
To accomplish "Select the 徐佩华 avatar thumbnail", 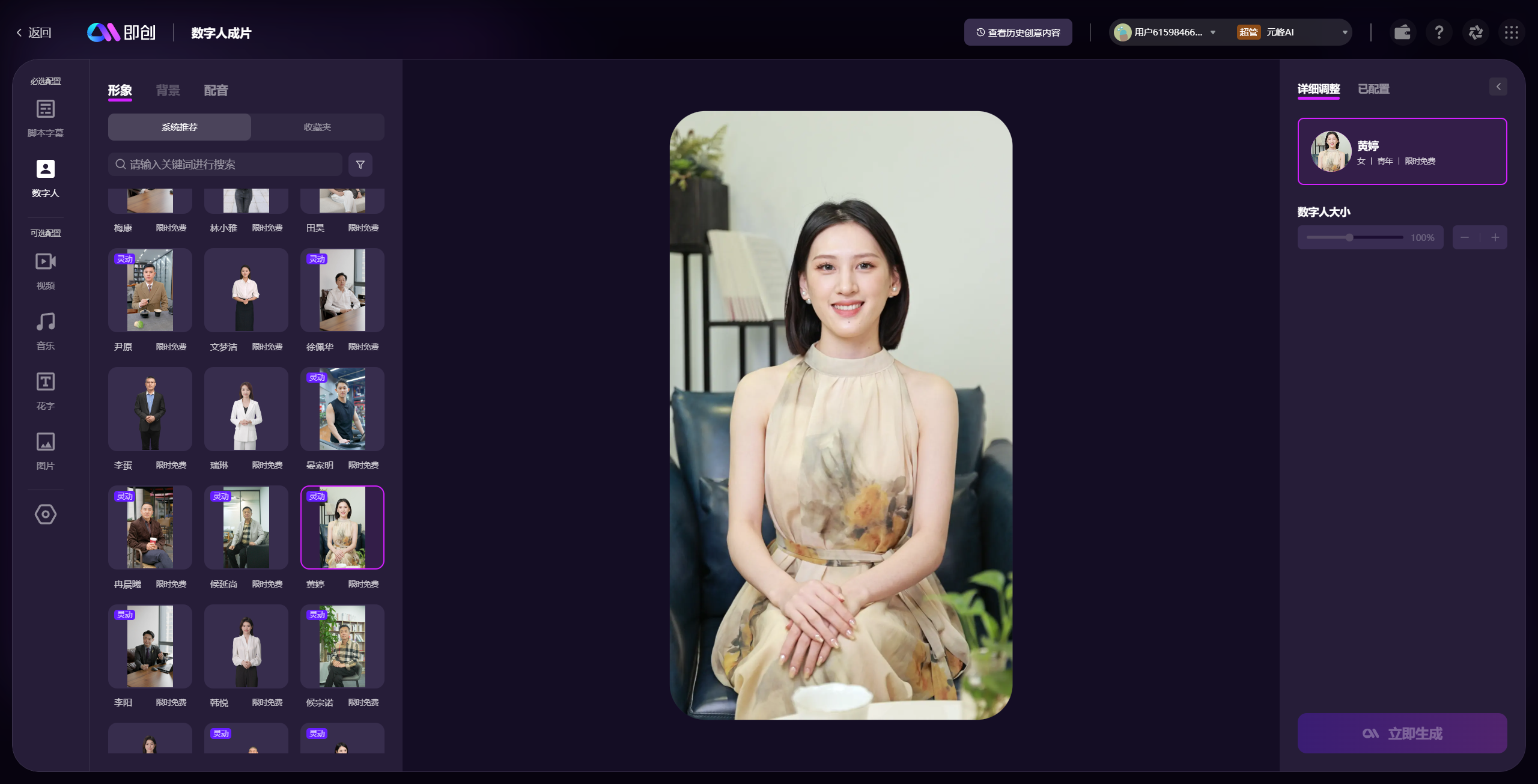I will tap(342, 291).
